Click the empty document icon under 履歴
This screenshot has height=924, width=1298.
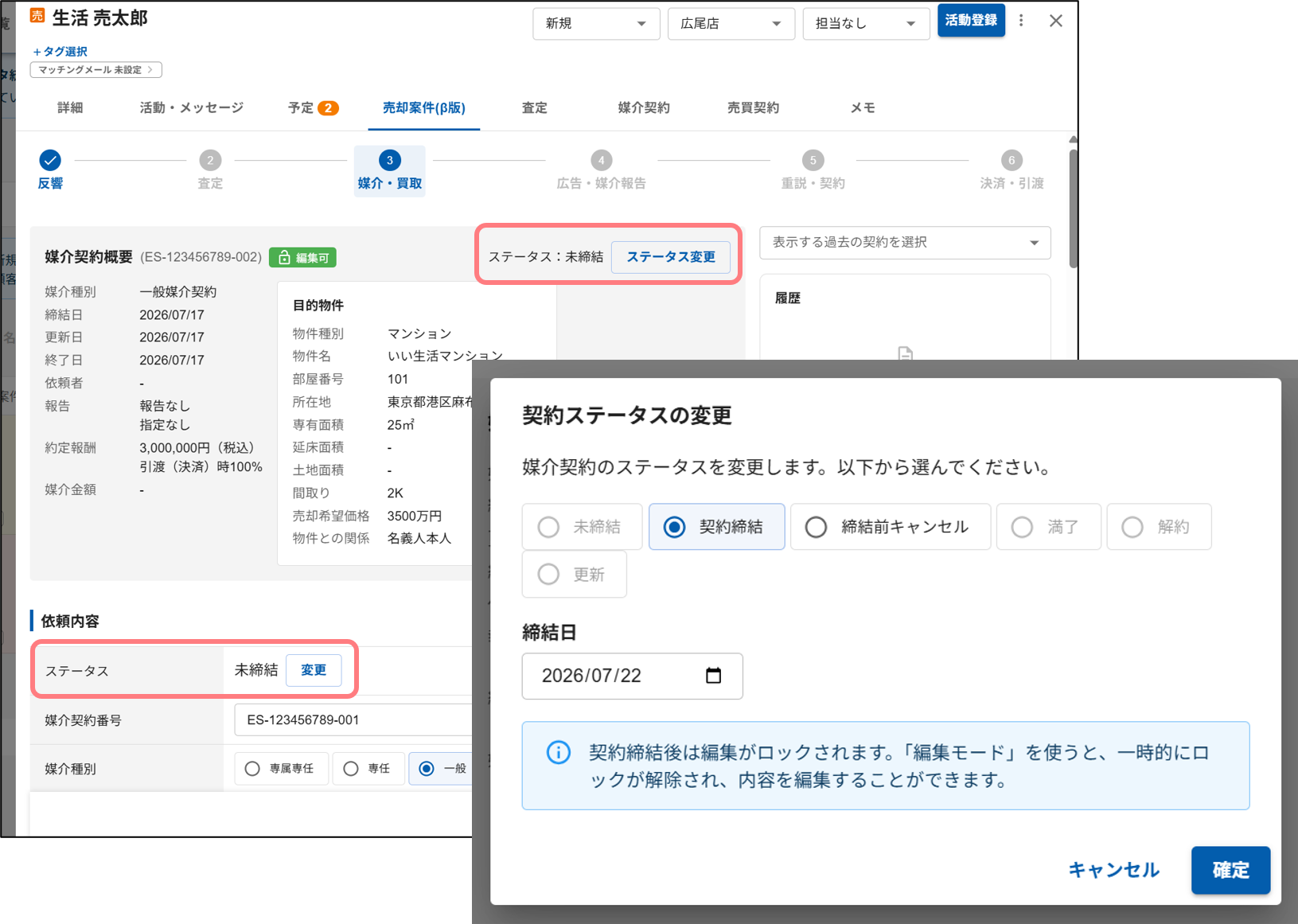(x=905, y=353)
